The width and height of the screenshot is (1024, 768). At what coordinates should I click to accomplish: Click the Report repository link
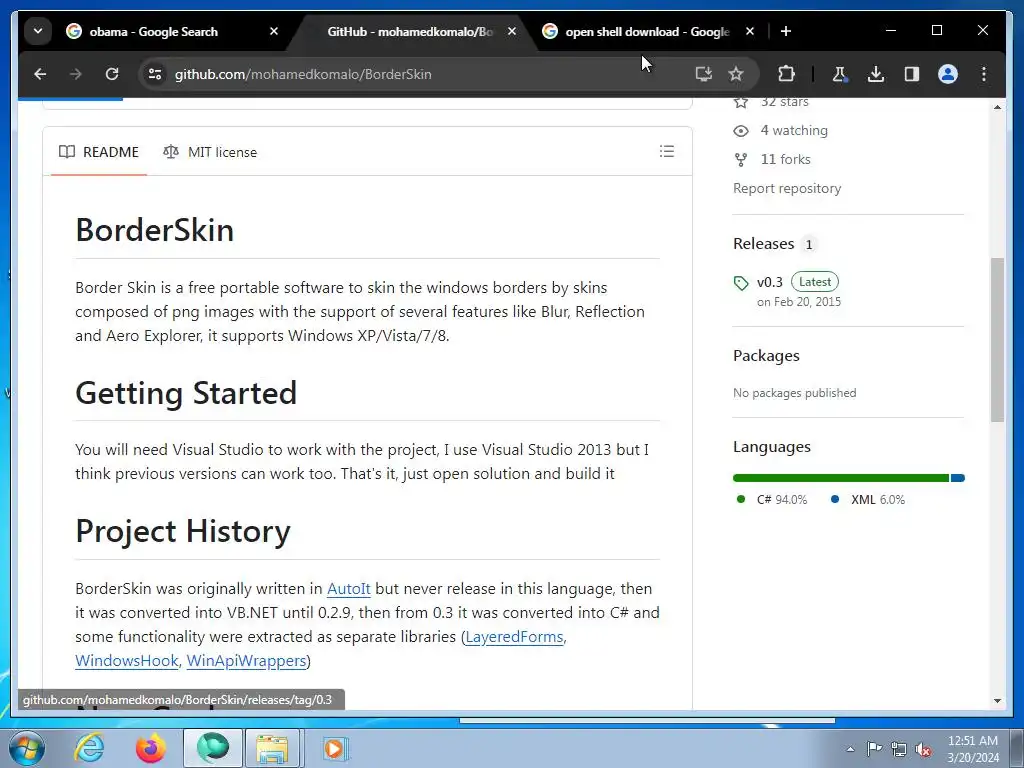787,188
